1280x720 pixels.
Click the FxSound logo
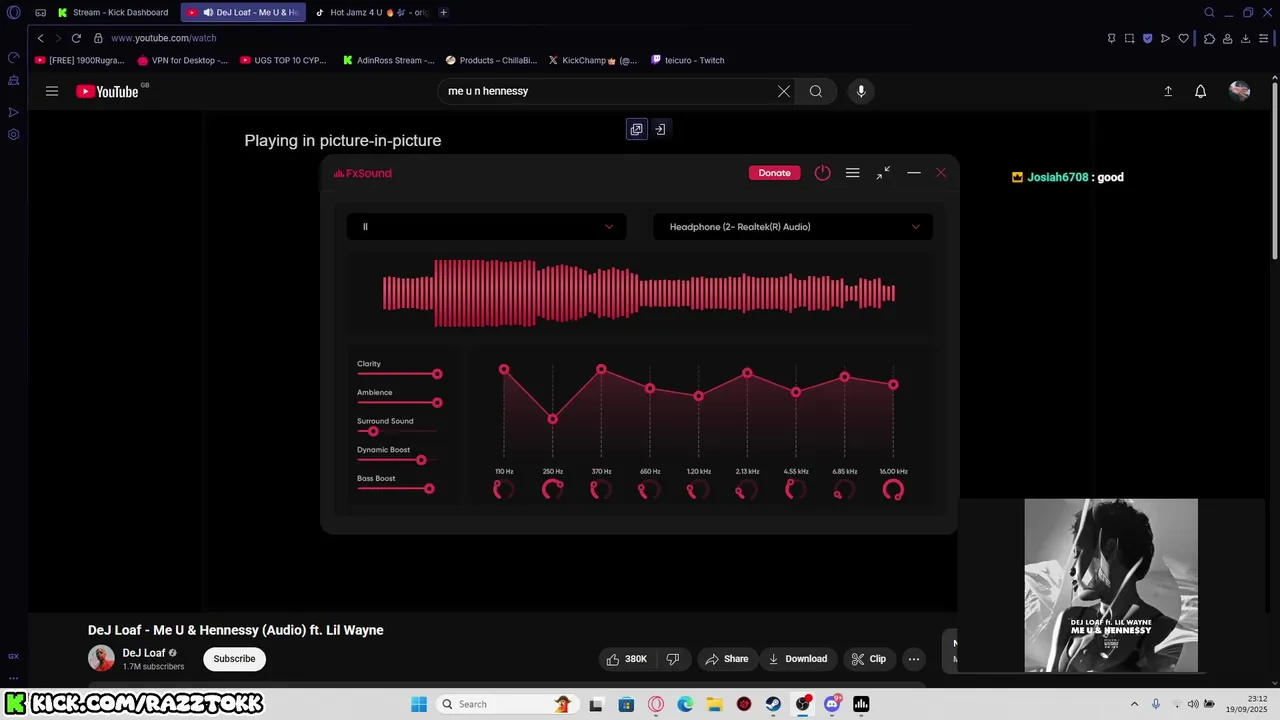[x=363, y=173]
